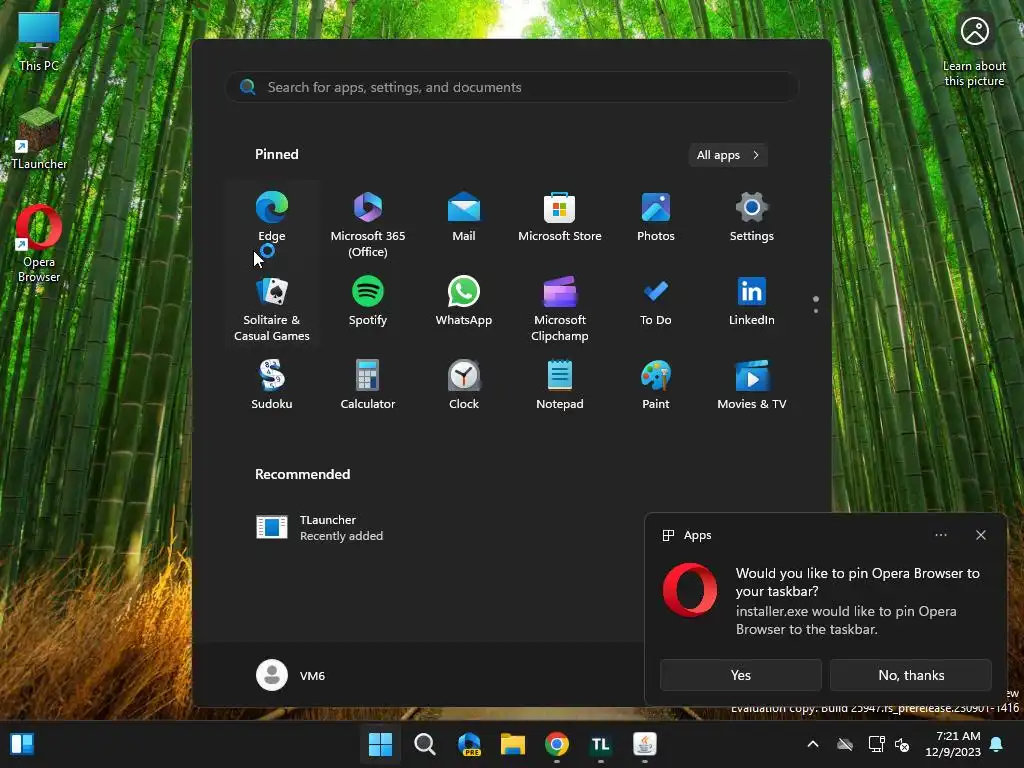Image resolution: width=1024 pixels, height=768 pixels.
Task: Open VM6 user account menu
Action: click(291, 675)
